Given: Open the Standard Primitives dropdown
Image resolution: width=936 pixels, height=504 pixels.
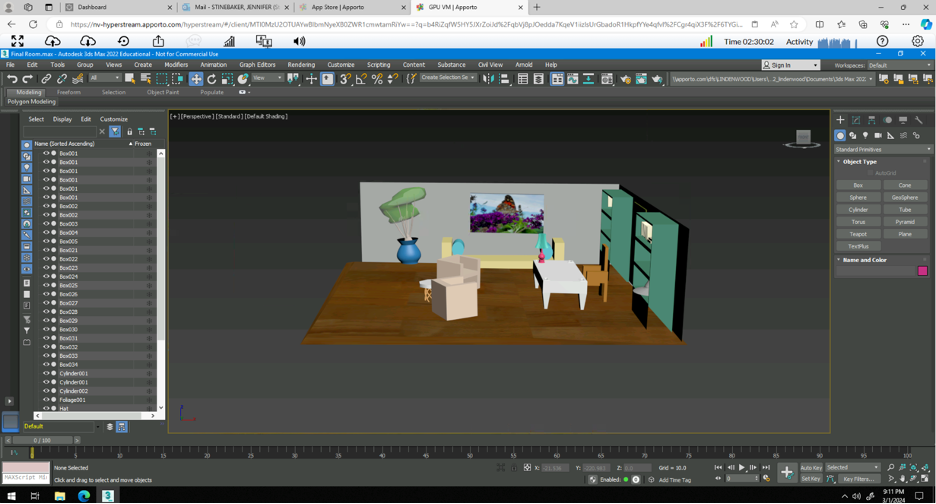Looking at the screenshot, I should 883,149.
